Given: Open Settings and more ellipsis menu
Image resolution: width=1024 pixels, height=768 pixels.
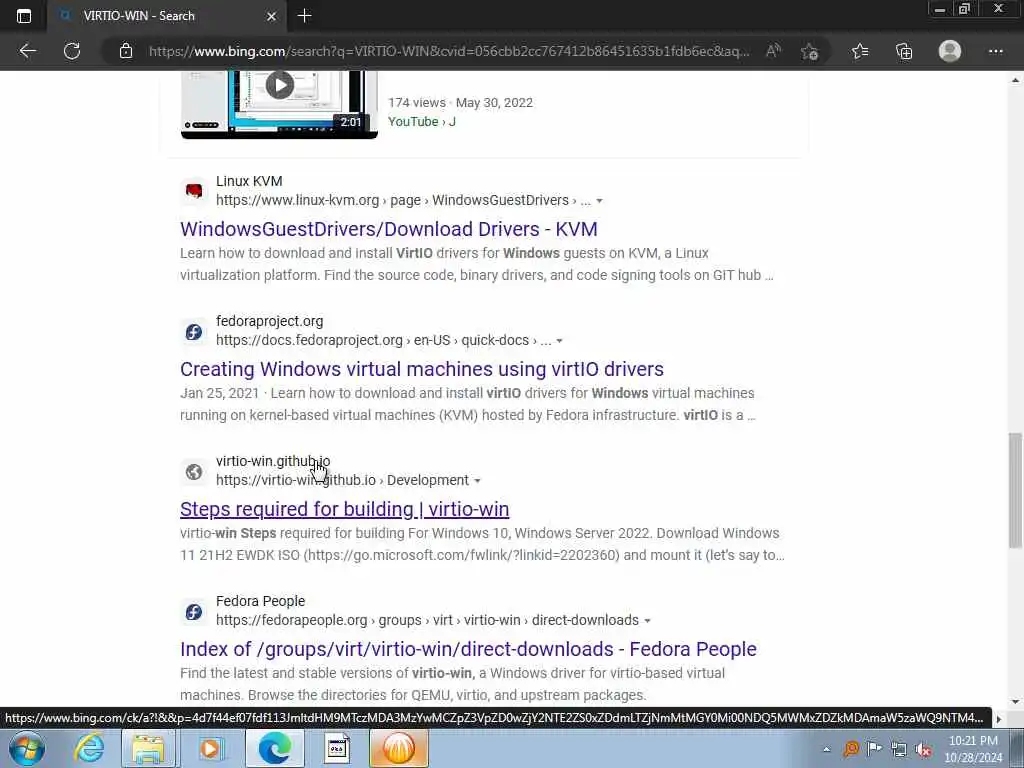Looking at the screenshot, I should click(x=995, y=51).
